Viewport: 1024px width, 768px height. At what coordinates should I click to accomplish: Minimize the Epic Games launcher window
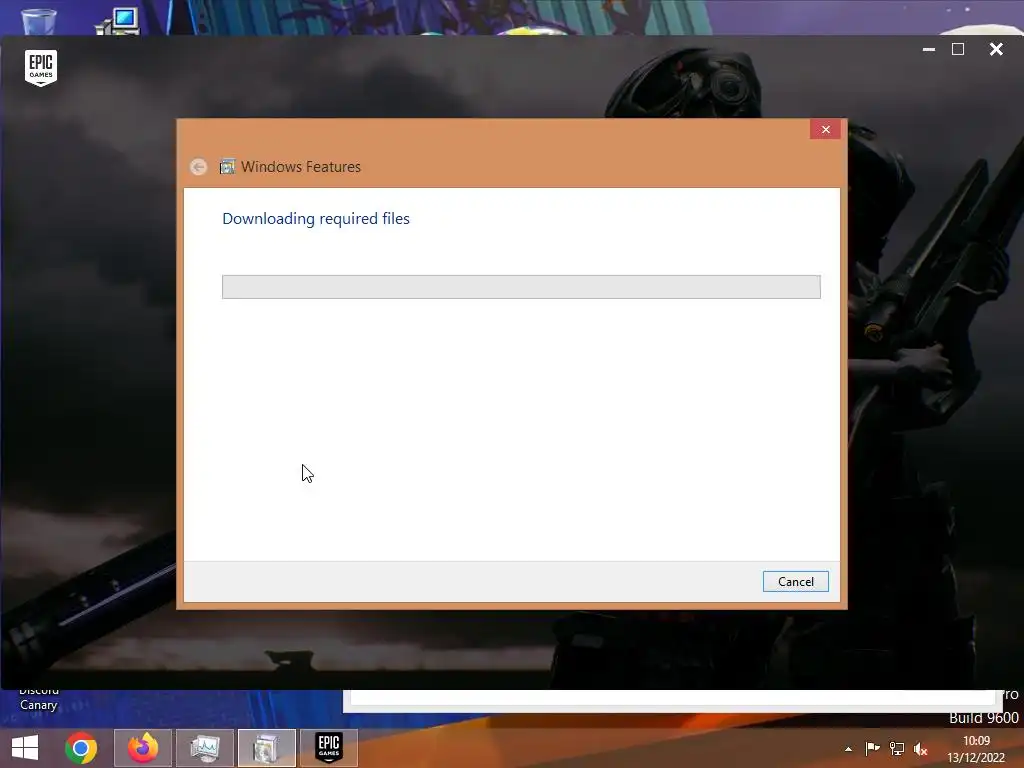[x=929, y=49]
